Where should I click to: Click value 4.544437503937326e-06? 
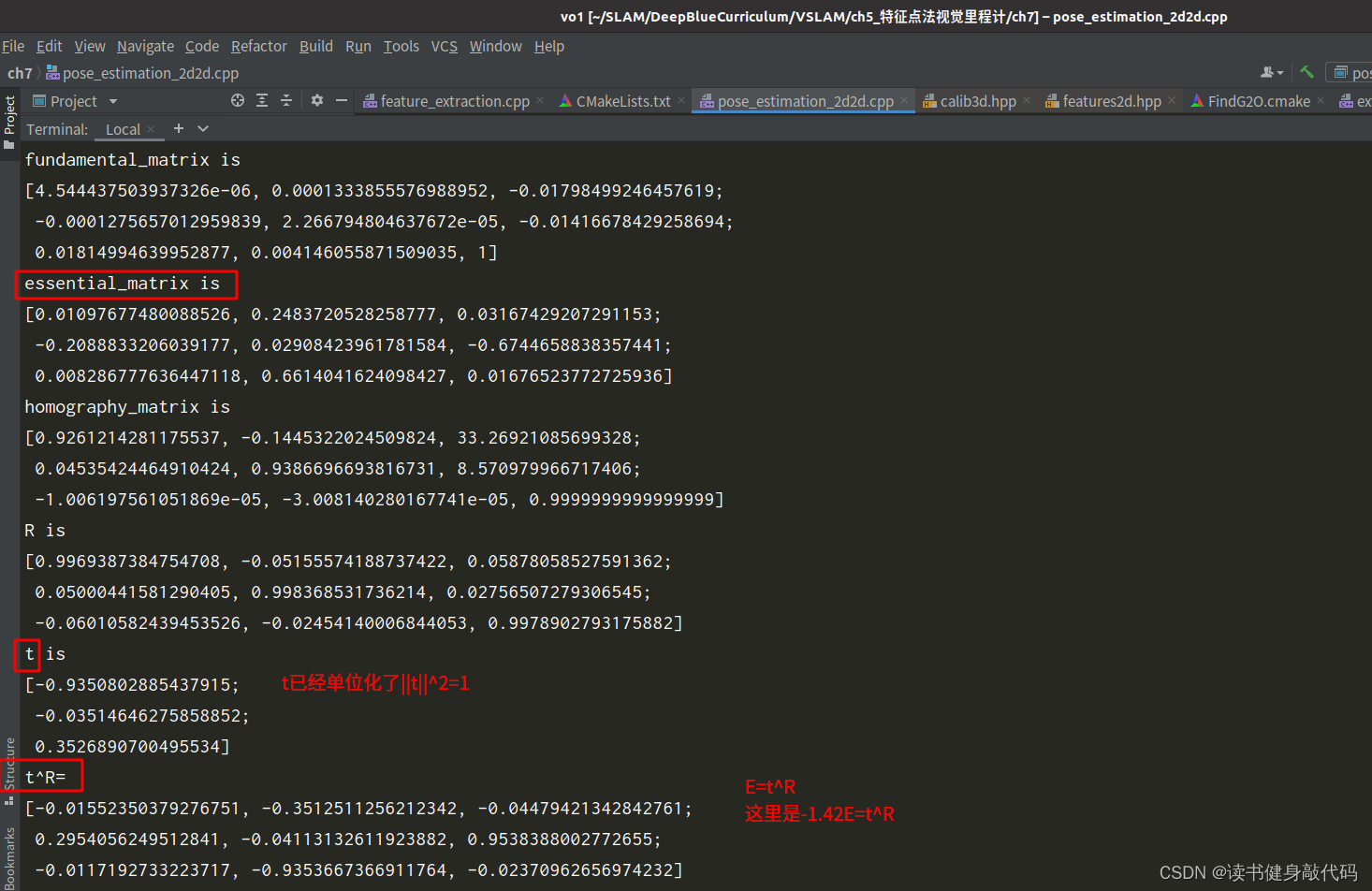pyautogui.click(x=143, y=191)
